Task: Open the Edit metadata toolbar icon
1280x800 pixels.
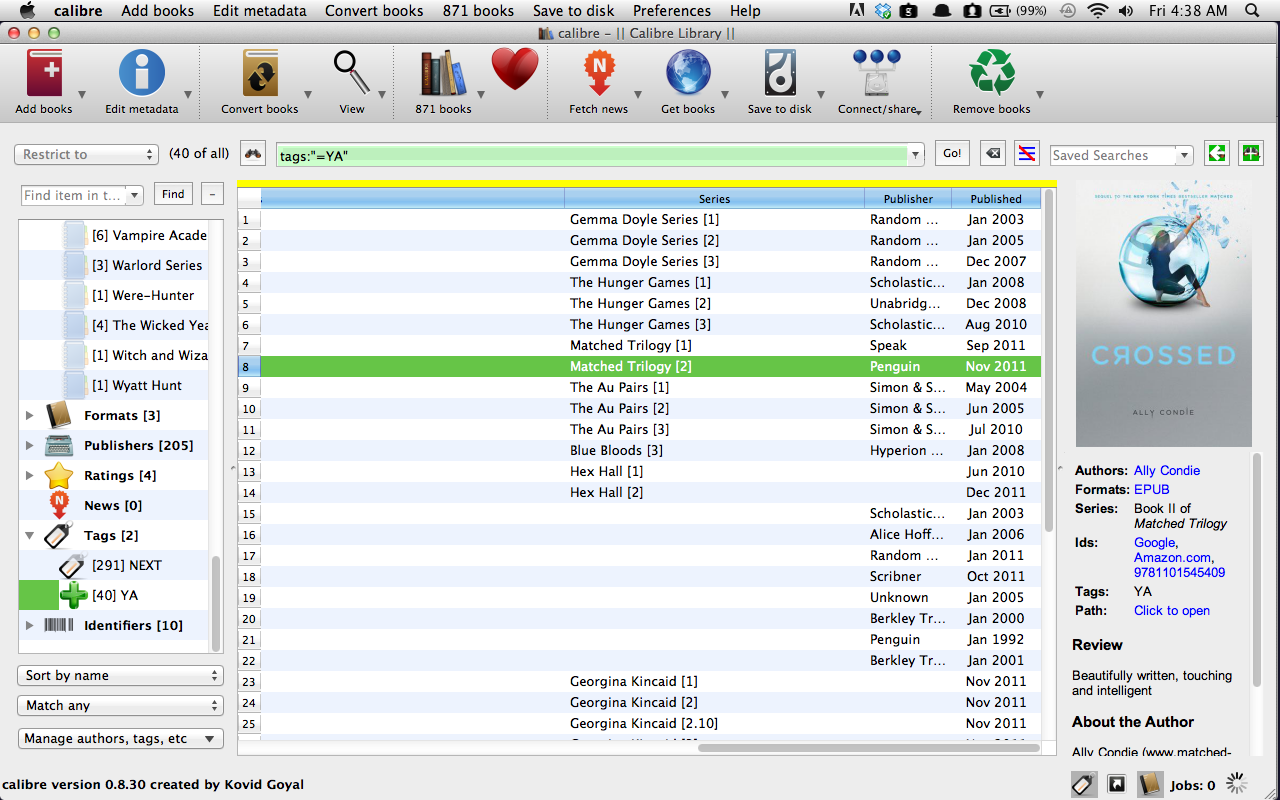Action: click(x=142, y=74)
